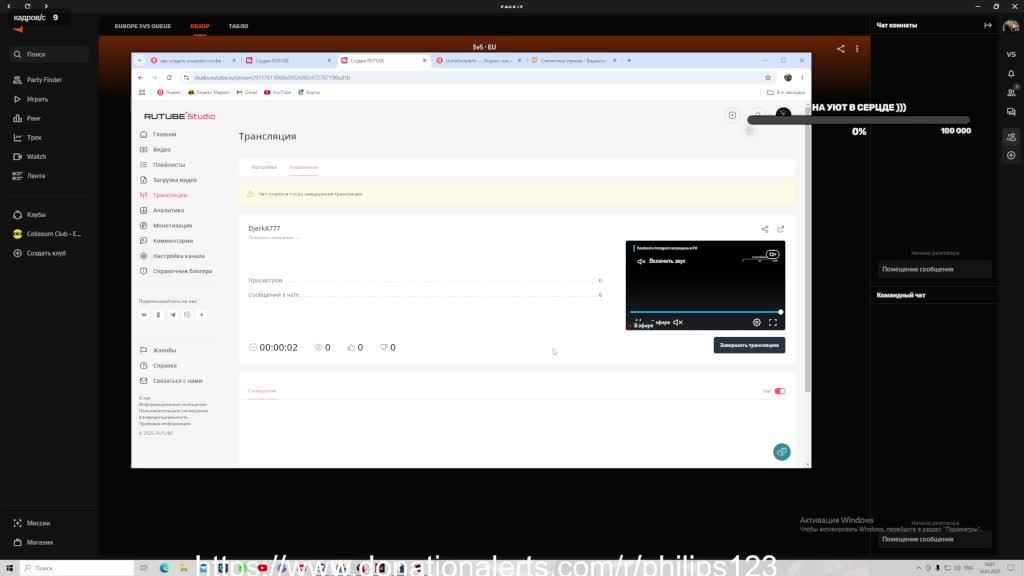
Task: Click the RUTUBE add video icon
Action: 732,116
